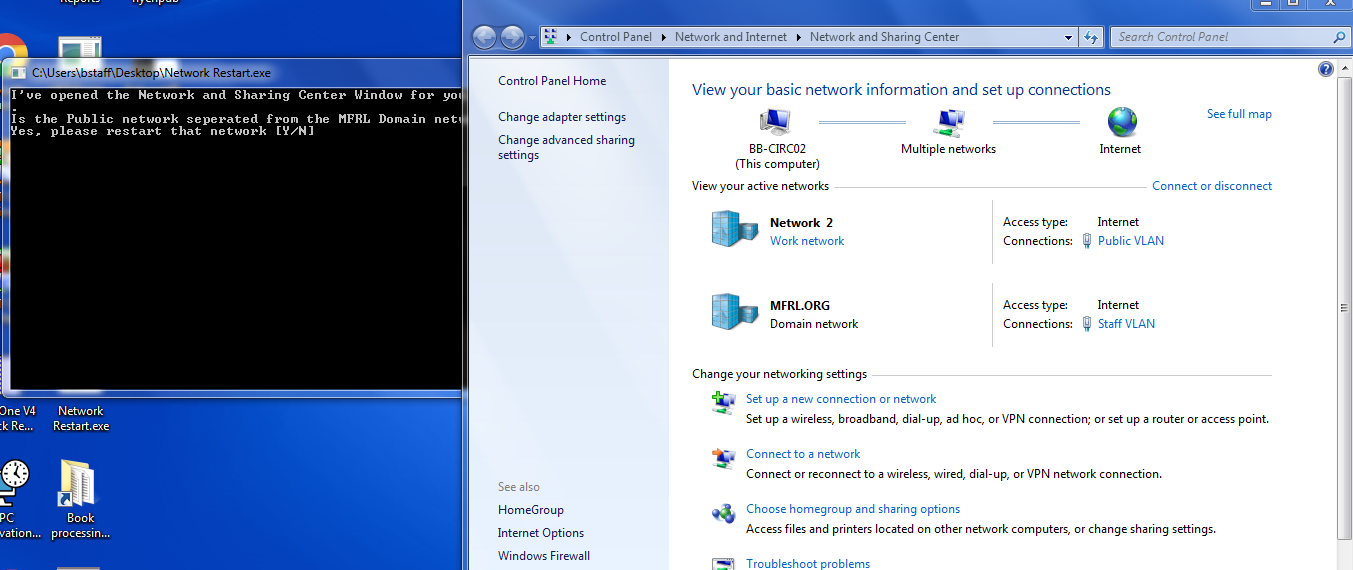
Task: Click the plug icon beside Staff VLAN
Action: point(1087,324)
